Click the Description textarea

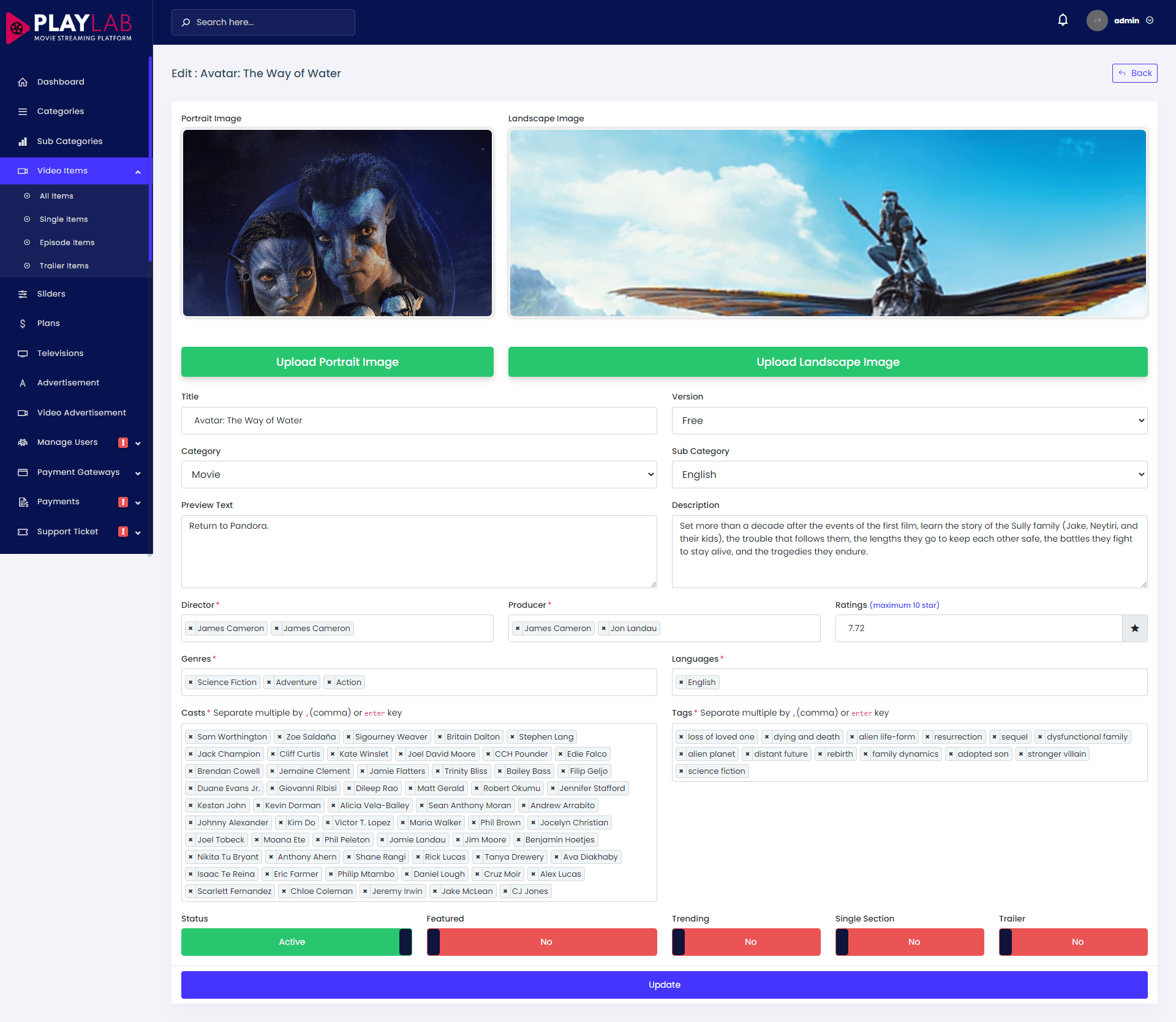point(910,551)
